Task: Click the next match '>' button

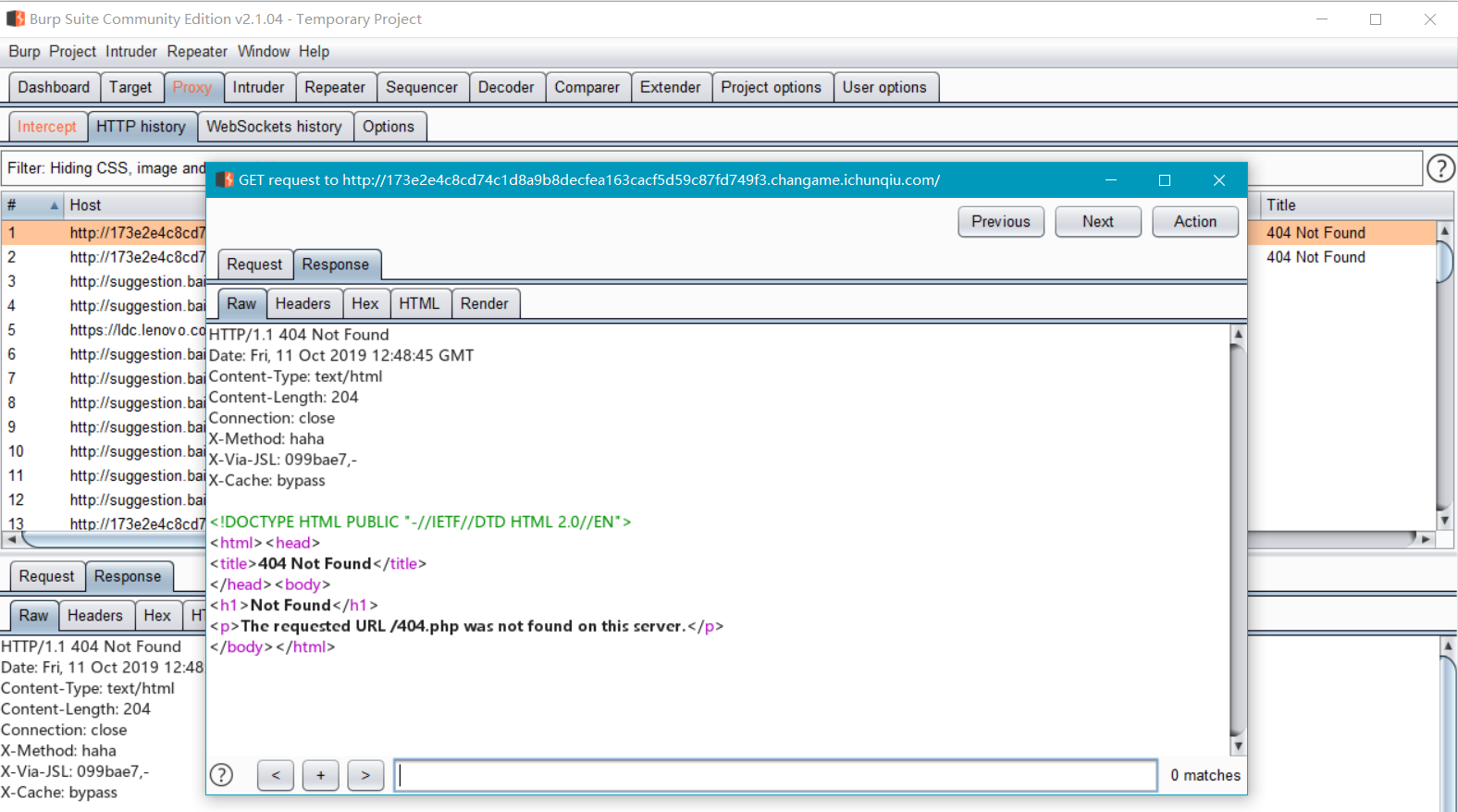Action: pyautogui.click(x=365, y=775)
